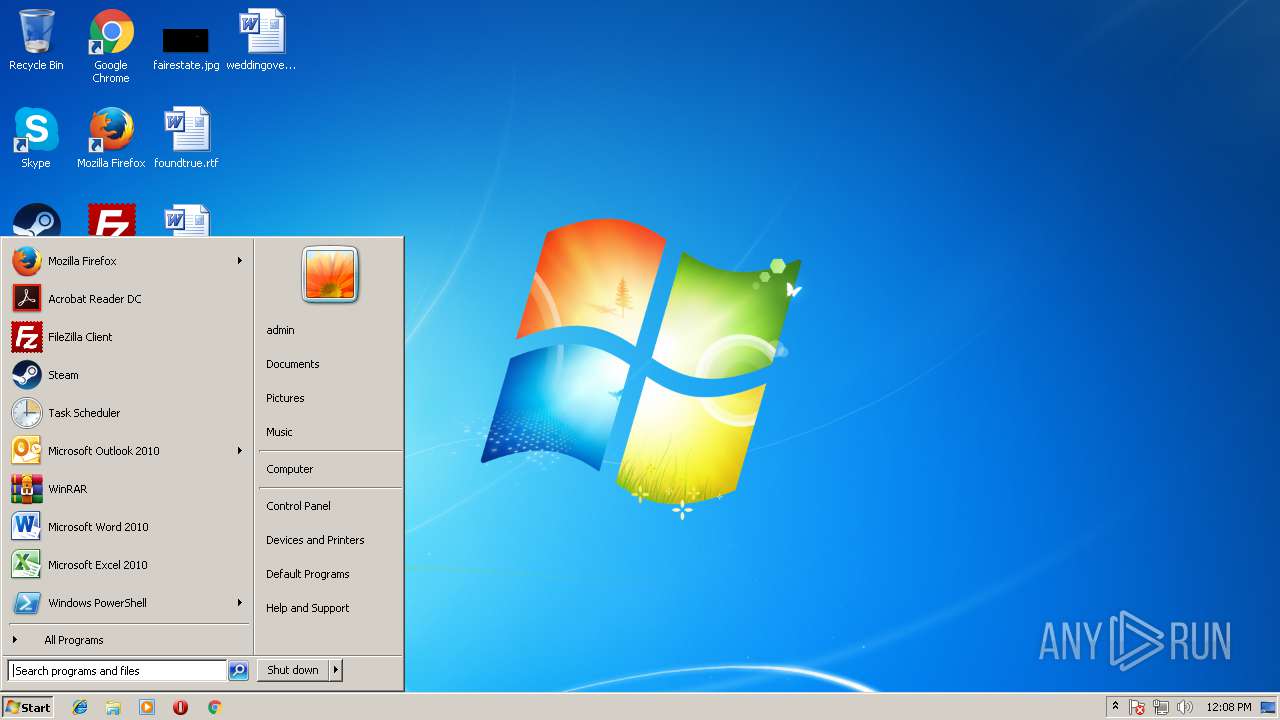Image resolution: width=1280 pixels, height=720 pixels.
Task: Open Chrome from the taskbar
Action: (x=214, y=707)
